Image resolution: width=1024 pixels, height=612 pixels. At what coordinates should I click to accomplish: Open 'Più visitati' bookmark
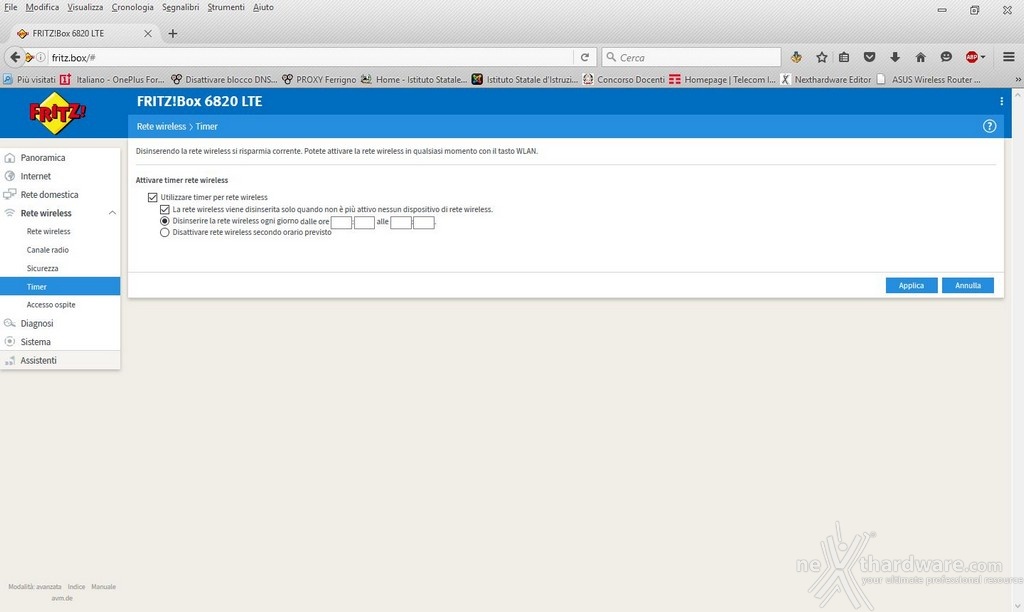(x=29, y=80)
